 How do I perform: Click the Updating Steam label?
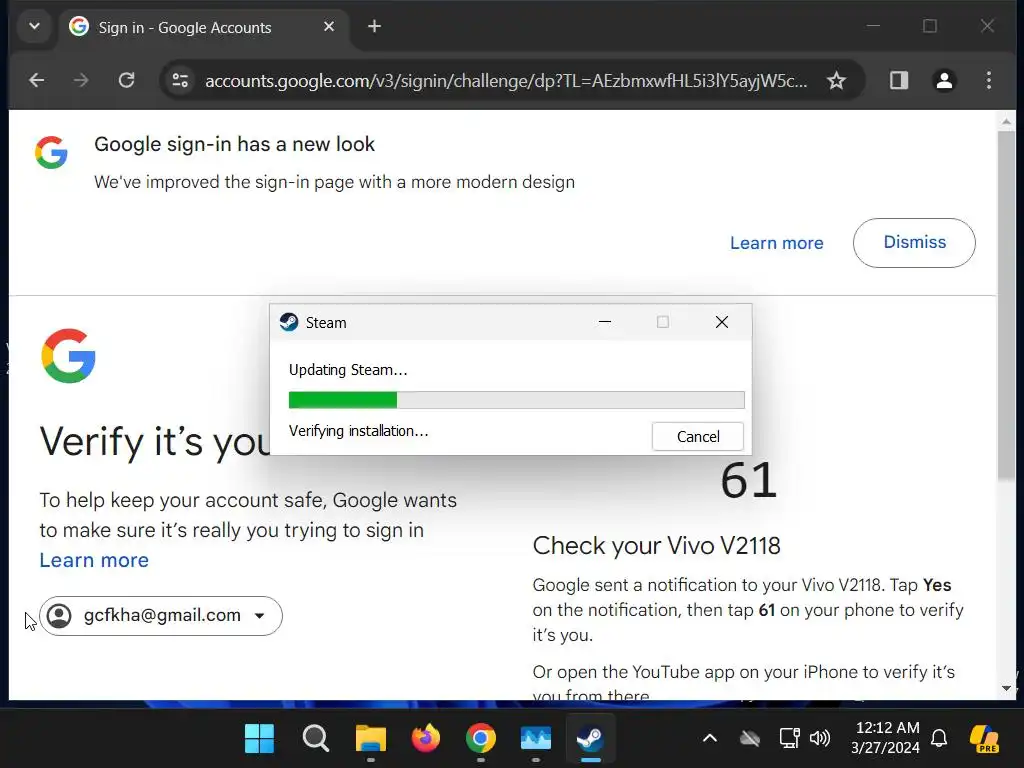pos(348,370)
